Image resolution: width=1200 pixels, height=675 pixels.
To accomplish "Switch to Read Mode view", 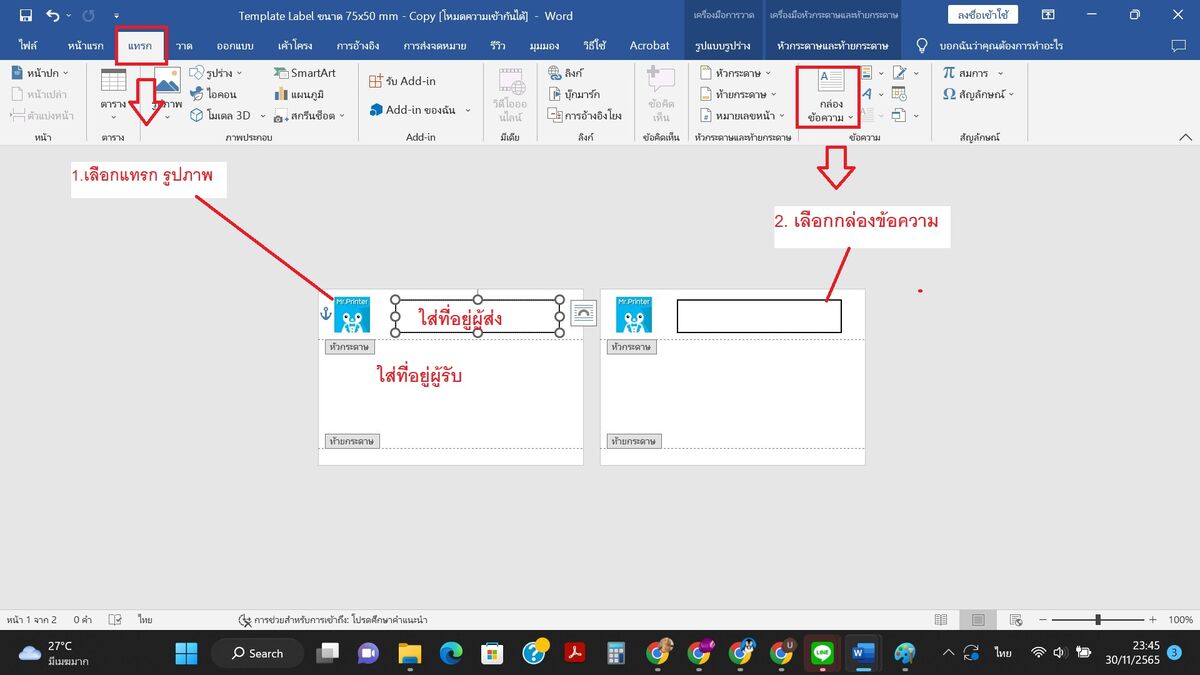I will click(x=940, y=620).
